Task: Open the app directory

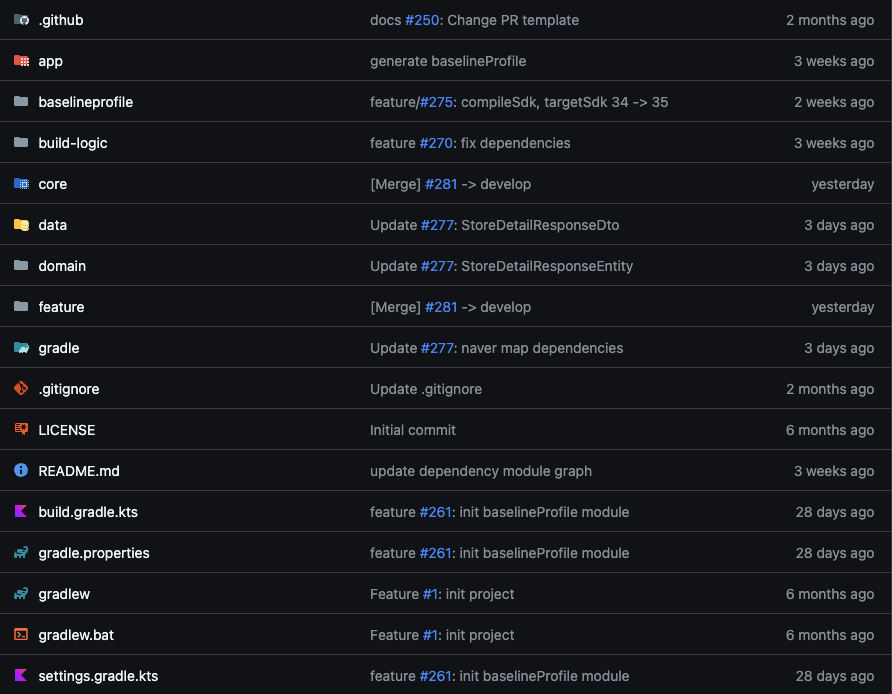Action: 51,61
